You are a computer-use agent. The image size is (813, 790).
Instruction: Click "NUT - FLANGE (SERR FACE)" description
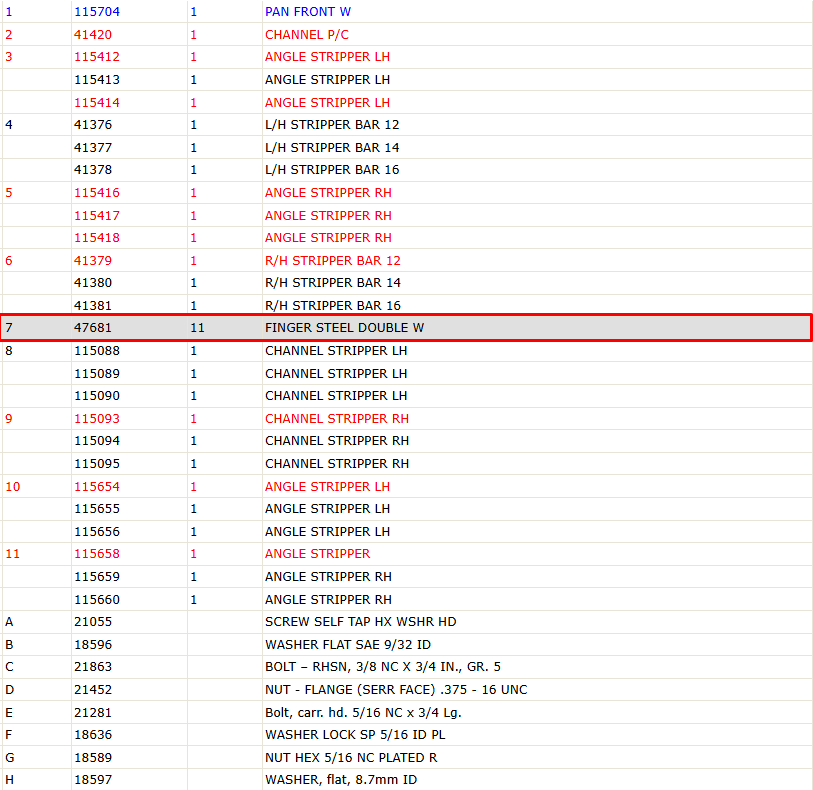pyautogui.click(x=396, y=690)
